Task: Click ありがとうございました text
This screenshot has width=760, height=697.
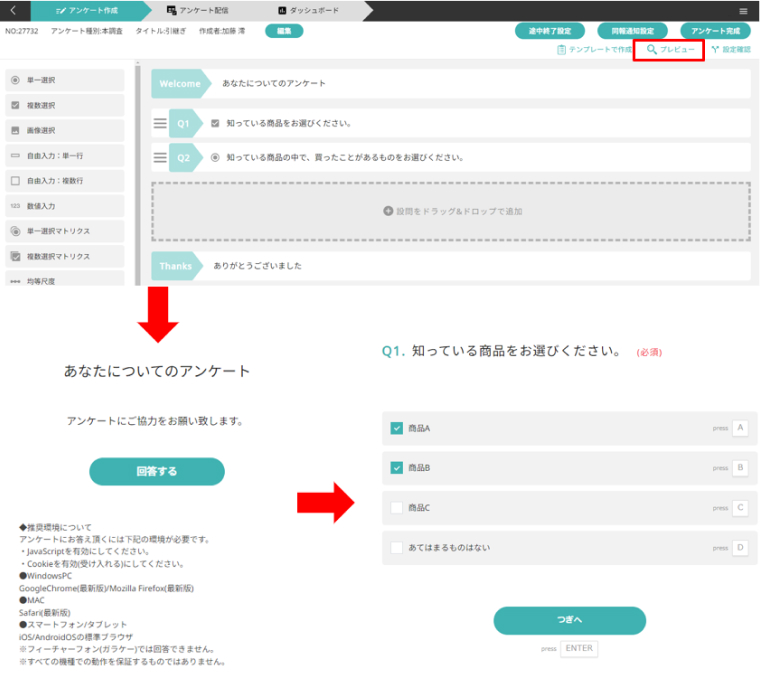Action: coord(257,266)
